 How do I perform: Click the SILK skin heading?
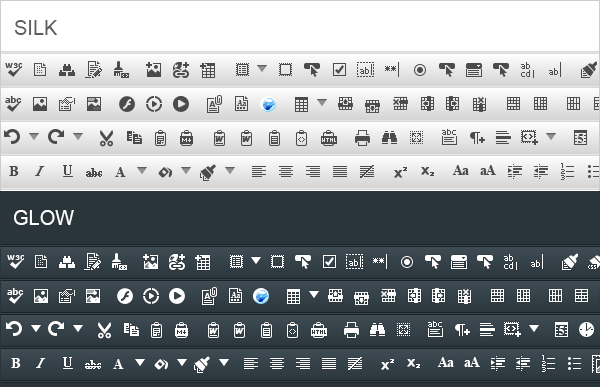[36, 28]
